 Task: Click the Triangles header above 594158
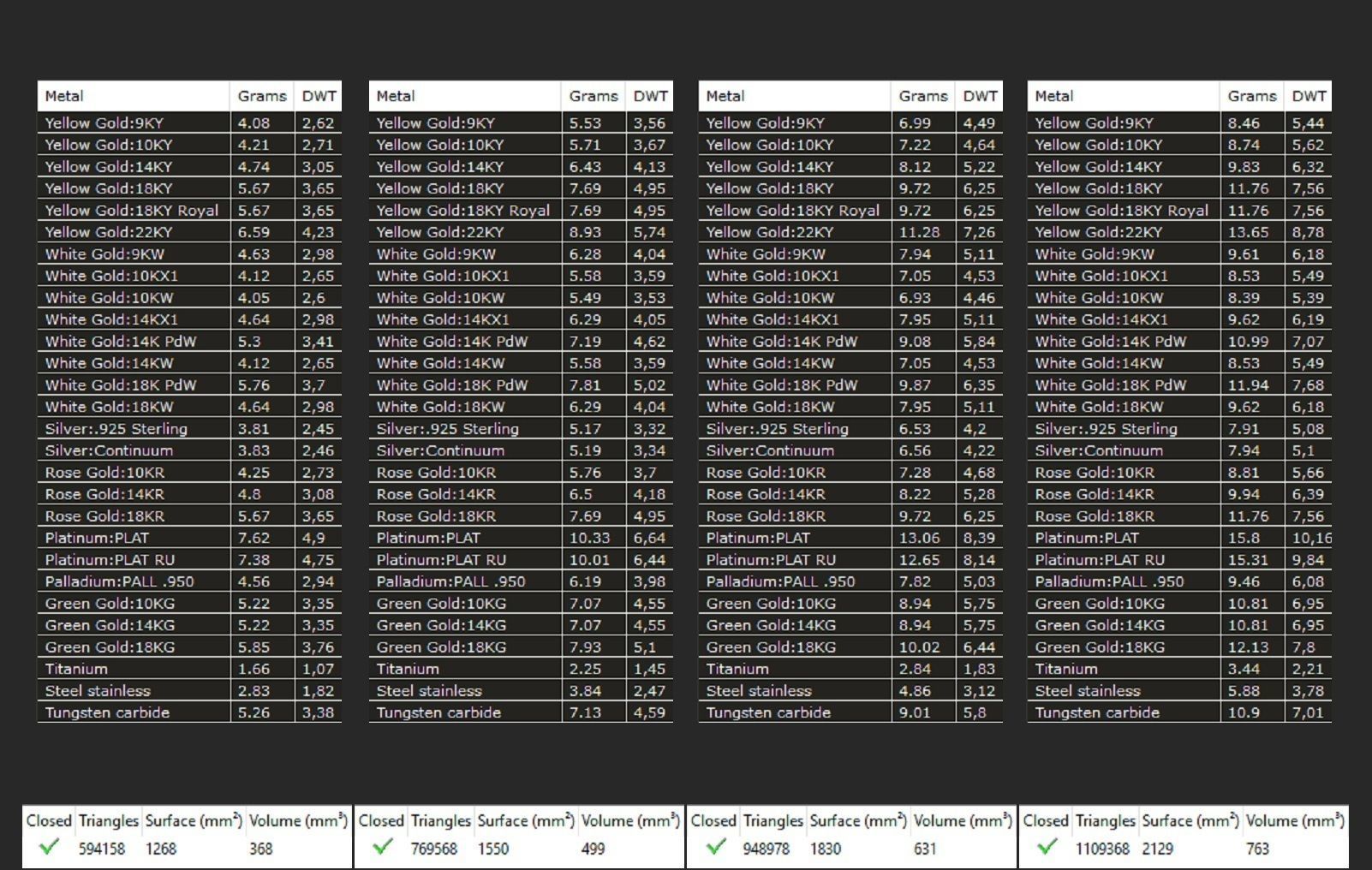tap(109, 820)
